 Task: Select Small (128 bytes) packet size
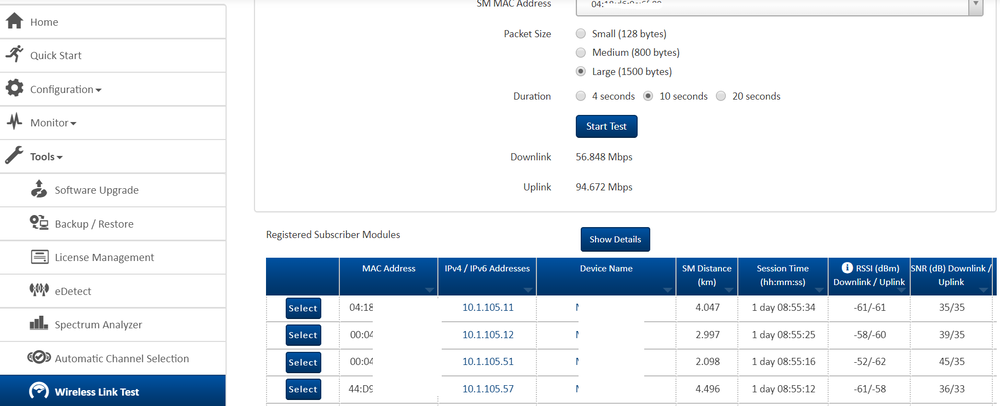point(581,34)
